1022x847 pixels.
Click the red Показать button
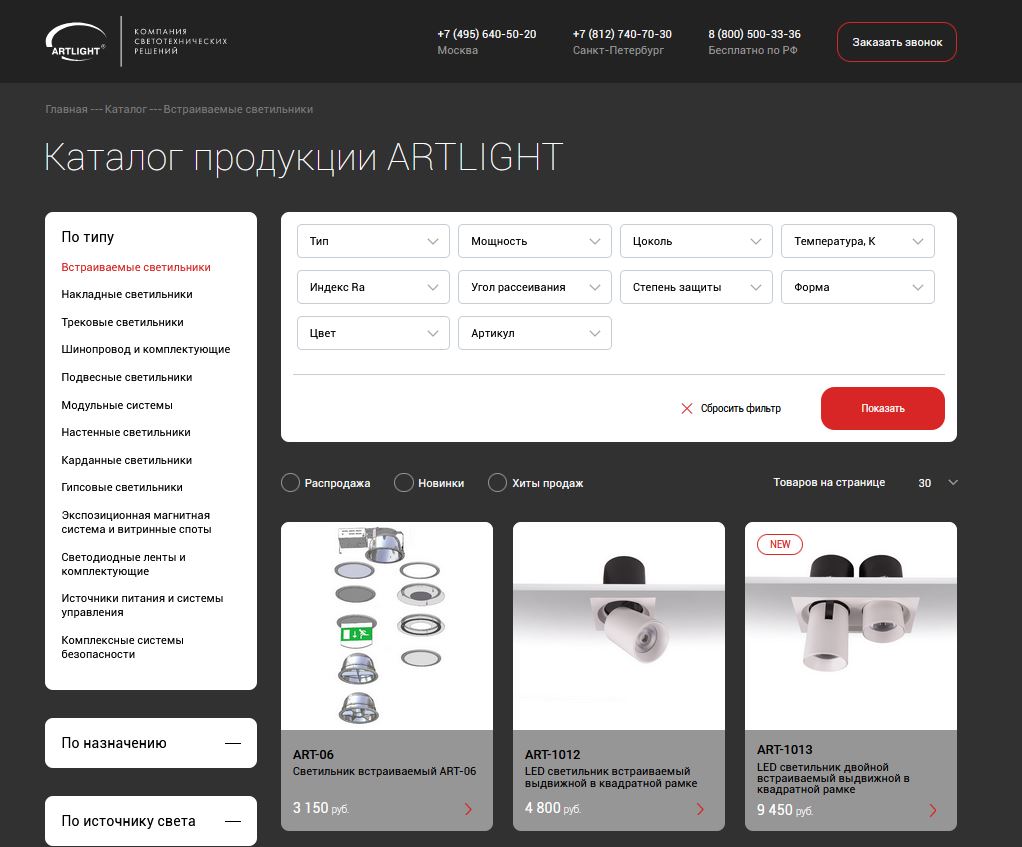tap(883, 409)
